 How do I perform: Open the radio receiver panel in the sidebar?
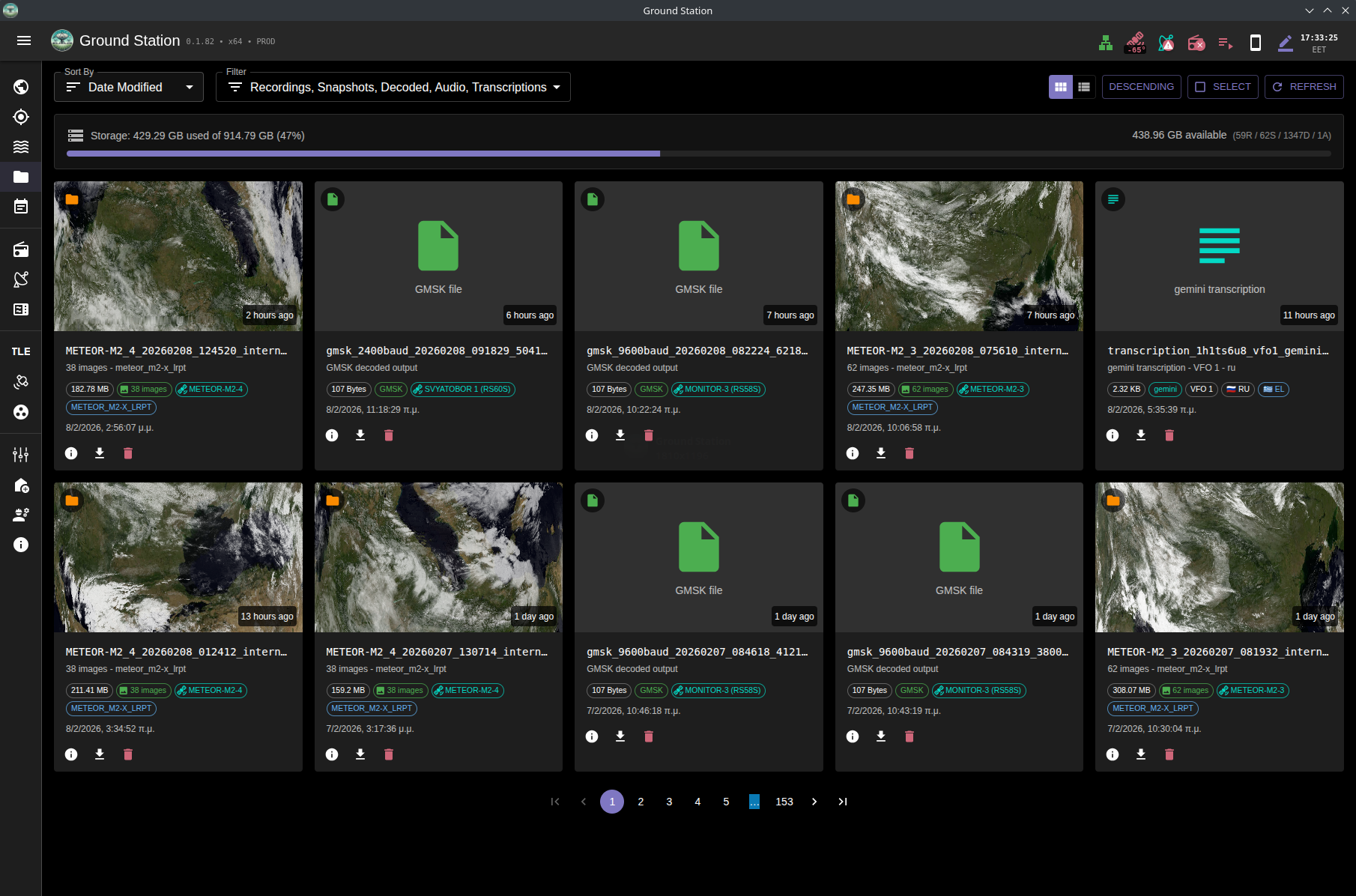pos(21,249)
